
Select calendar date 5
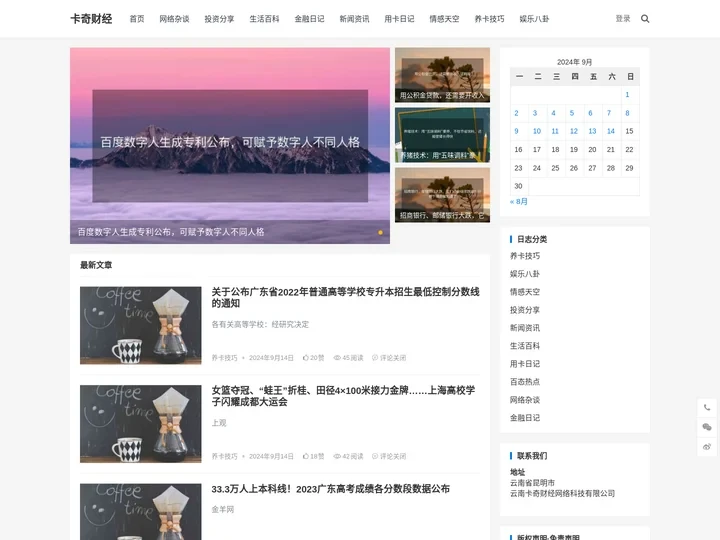[572, 113]
